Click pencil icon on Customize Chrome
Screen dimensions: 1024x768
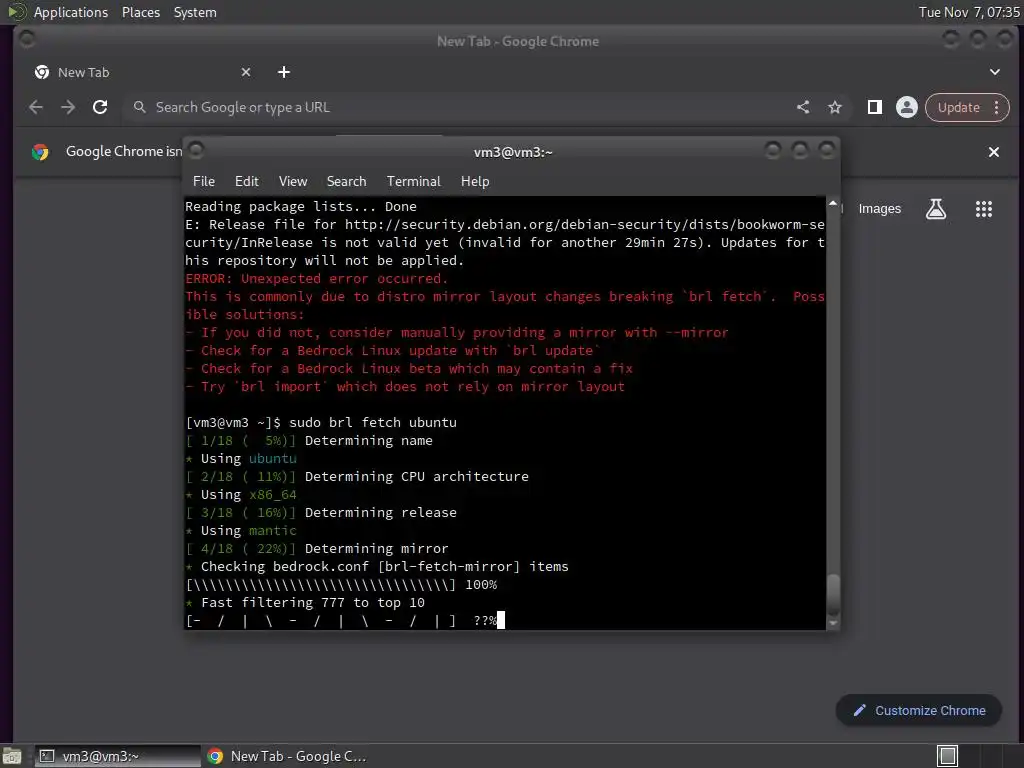(859, 710)
